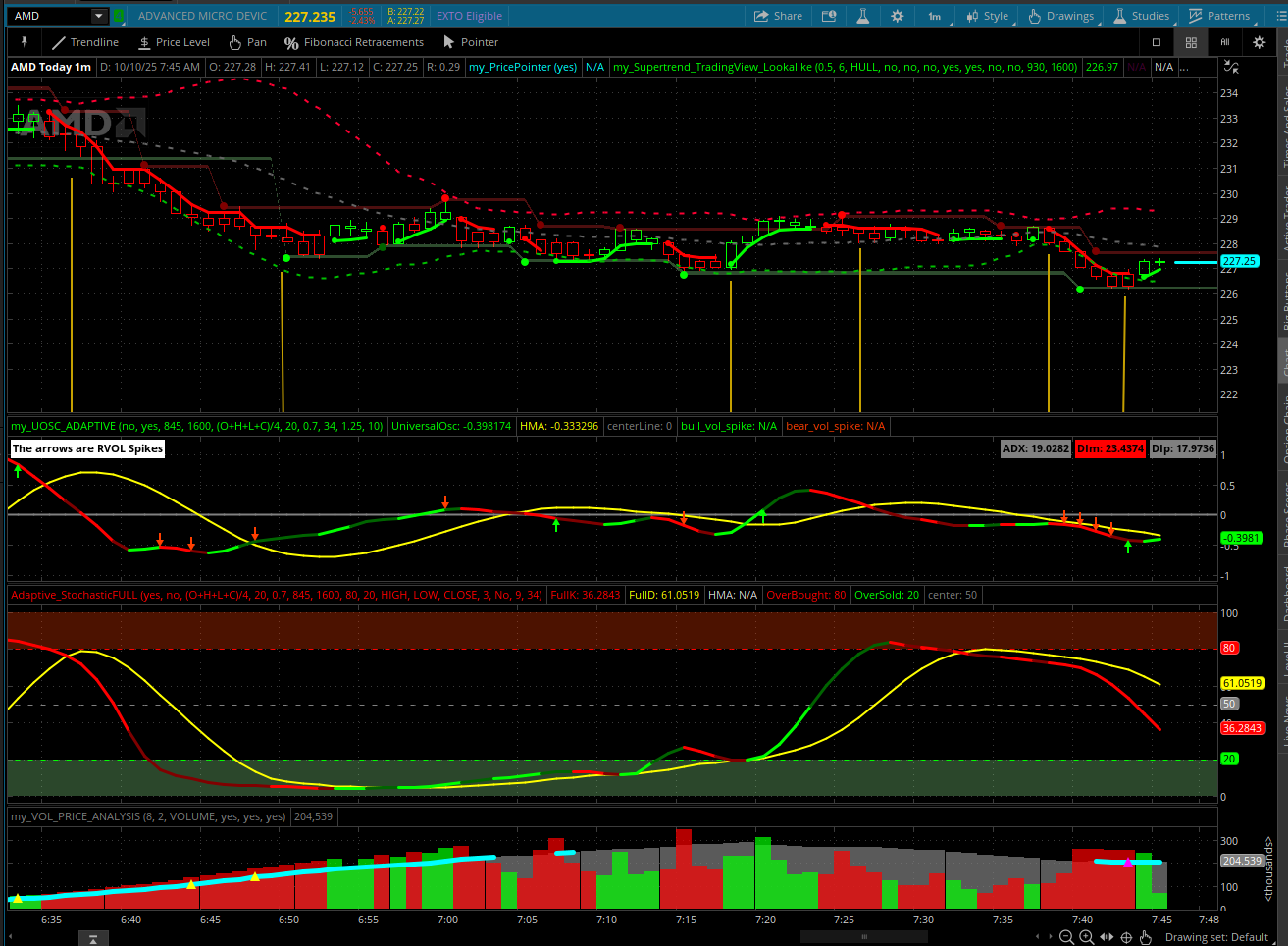Switch to the grid layout view
Viewport: 1288px width, 946px height.
[1191, 42]
